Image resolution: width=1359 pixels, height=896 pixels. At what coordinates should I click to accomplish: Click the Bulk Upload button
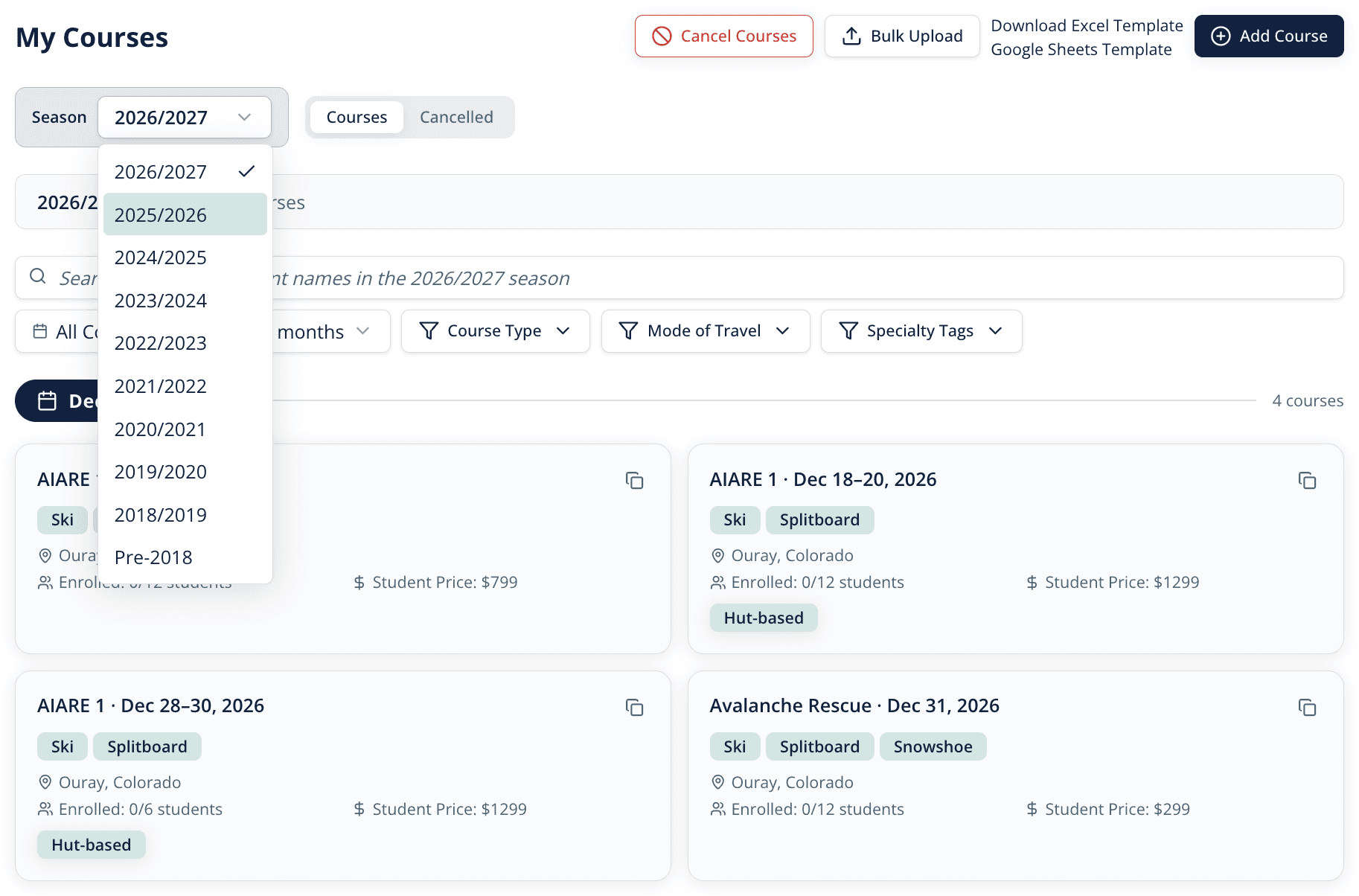pos(902,36)
